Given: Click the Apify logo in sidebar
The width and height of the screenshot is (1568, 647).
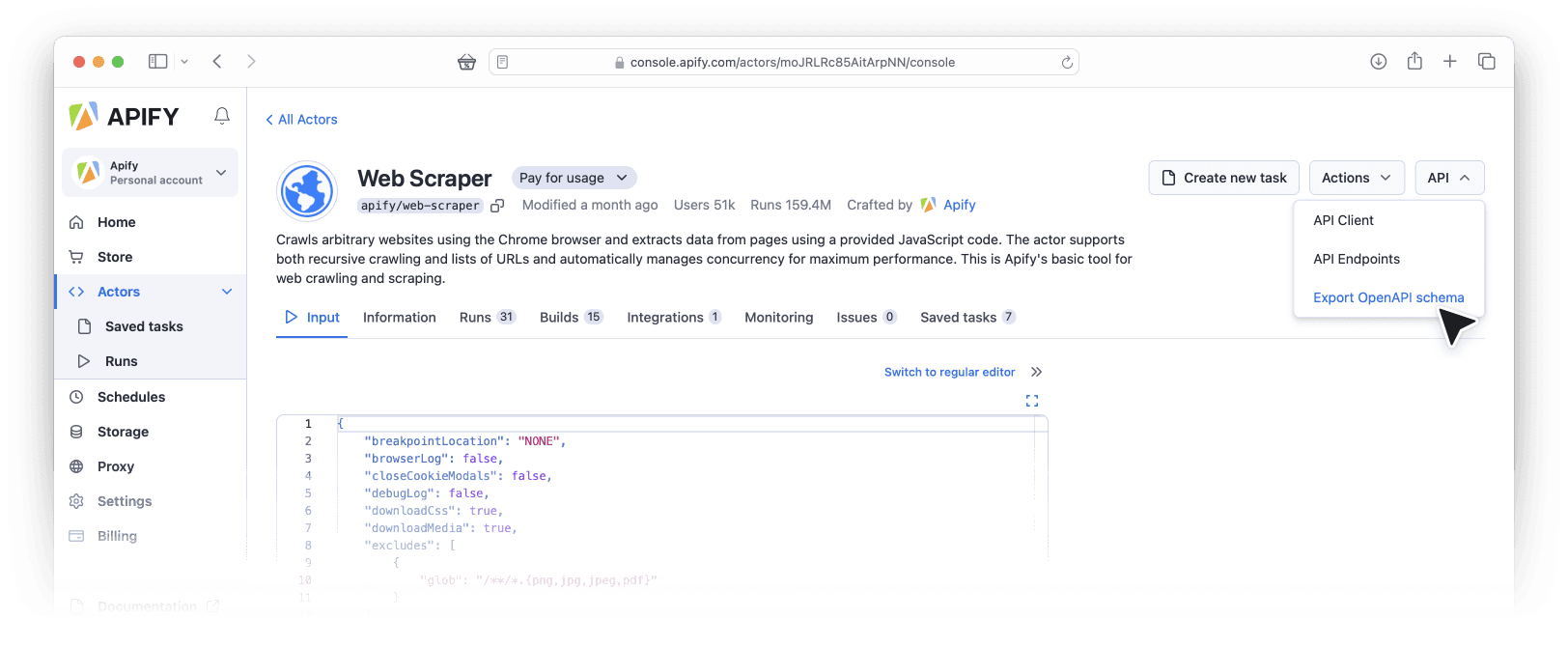Looking at the screenshot, I should [125, 116].
